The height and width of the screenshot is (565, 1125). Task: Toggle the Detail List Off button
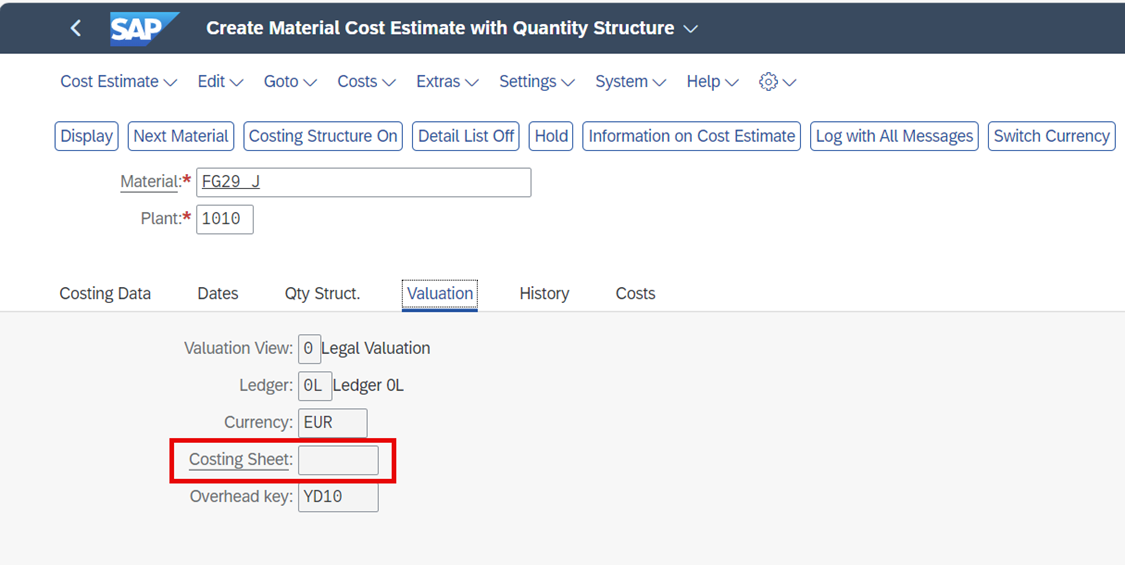pyautogui.click(x=466, y=136)
